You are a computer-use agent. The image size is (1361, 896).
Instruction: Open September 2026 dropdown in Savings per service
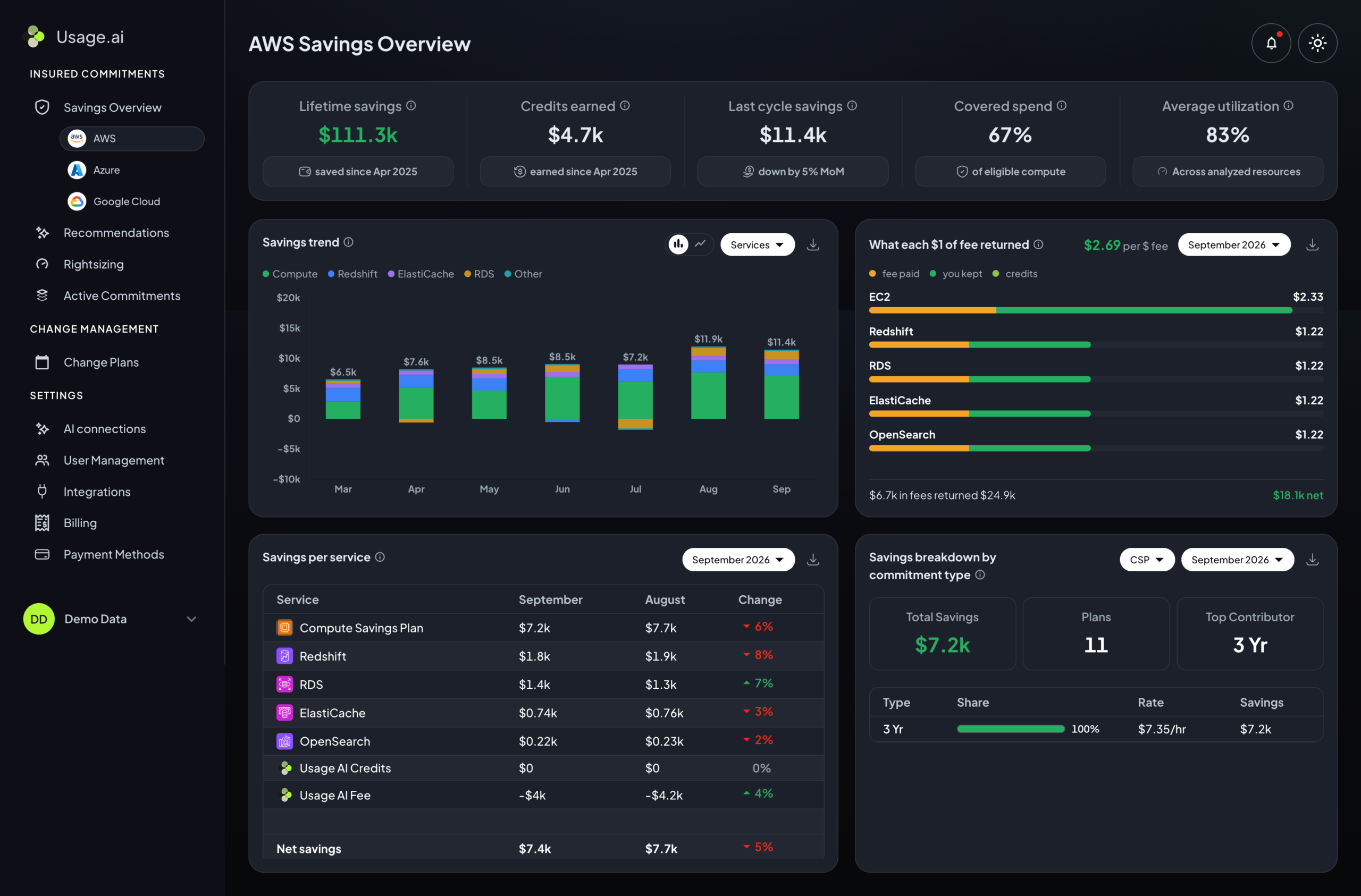738,560
